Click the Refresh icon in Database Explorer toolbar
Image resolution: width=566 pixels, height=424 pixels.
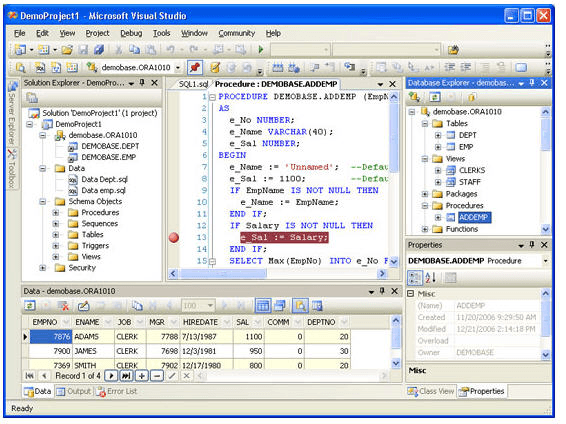(x=435, y=97)
